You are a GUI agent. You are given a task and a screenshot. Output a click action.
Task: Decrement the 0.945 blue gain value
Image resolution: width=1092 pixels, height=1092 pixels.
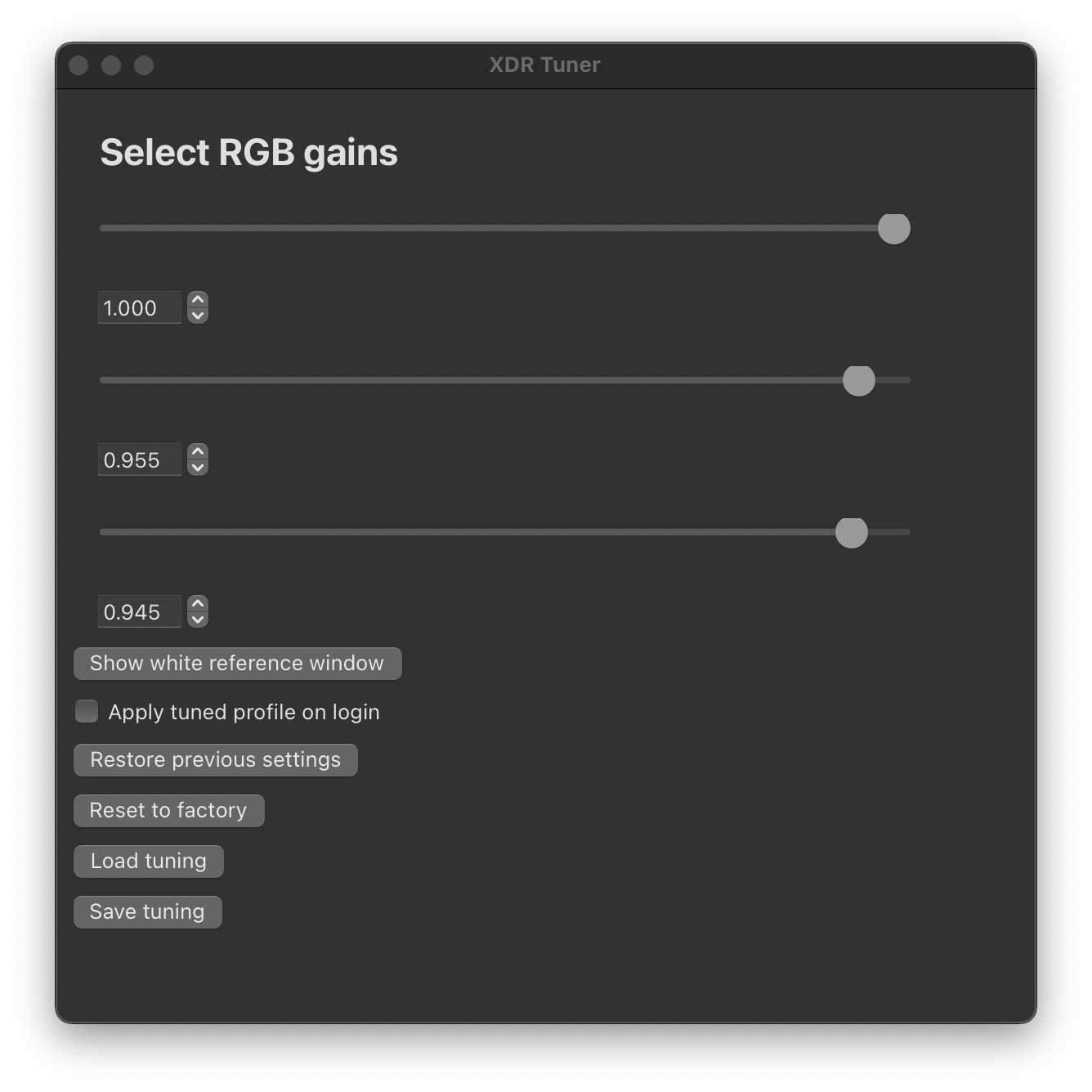tap(196, 619)
